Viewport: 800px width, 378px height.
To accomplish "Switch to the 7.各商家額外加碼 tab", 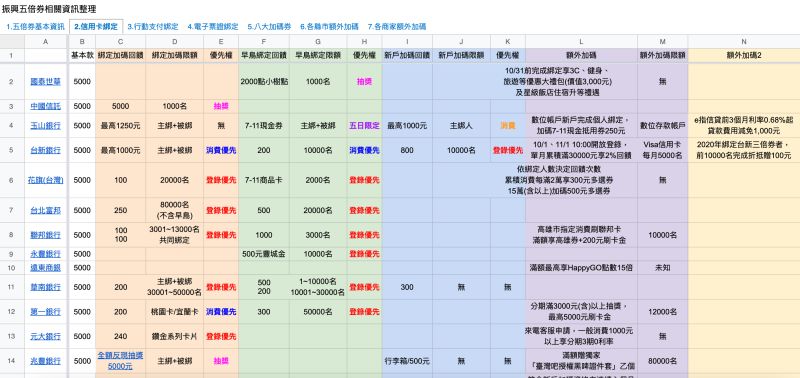I will click(x=396, y=27).
